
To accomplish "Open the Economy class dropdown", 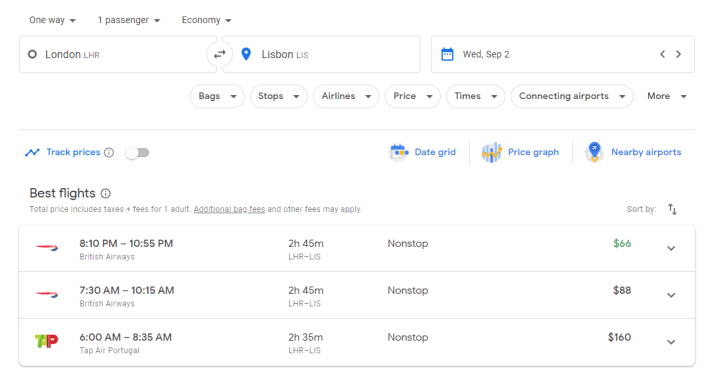I will [x=206, y=20].
